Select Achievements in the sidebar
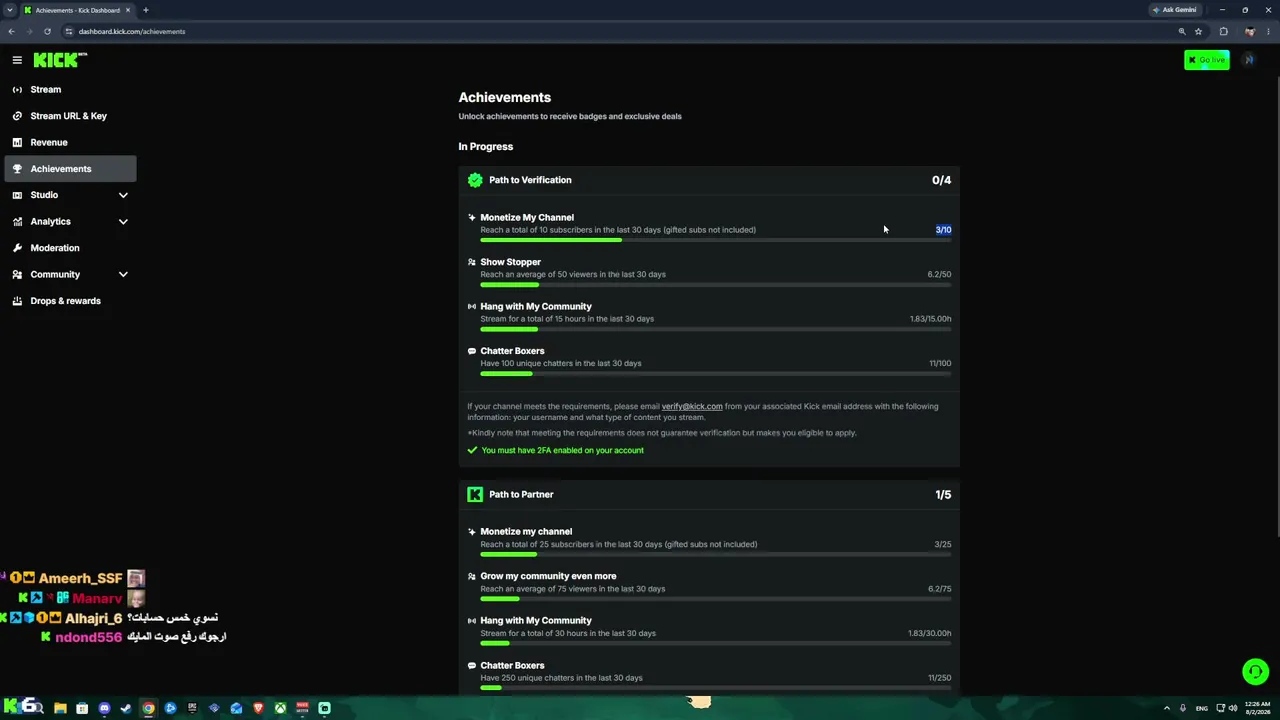This screenshot has width=1280, height=720. [x=70, y=169]
